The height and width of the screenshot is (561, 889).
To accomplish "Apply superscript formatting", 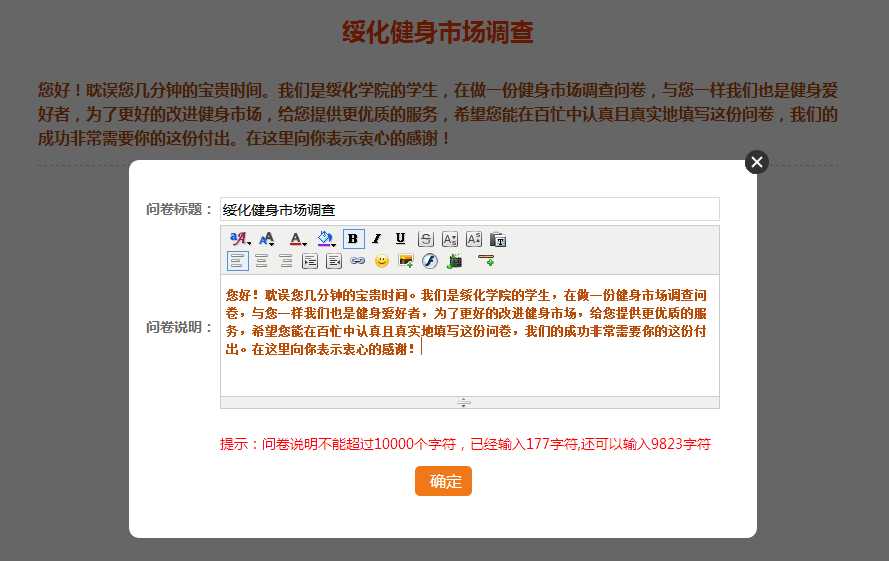I will [x=473, y=239].
